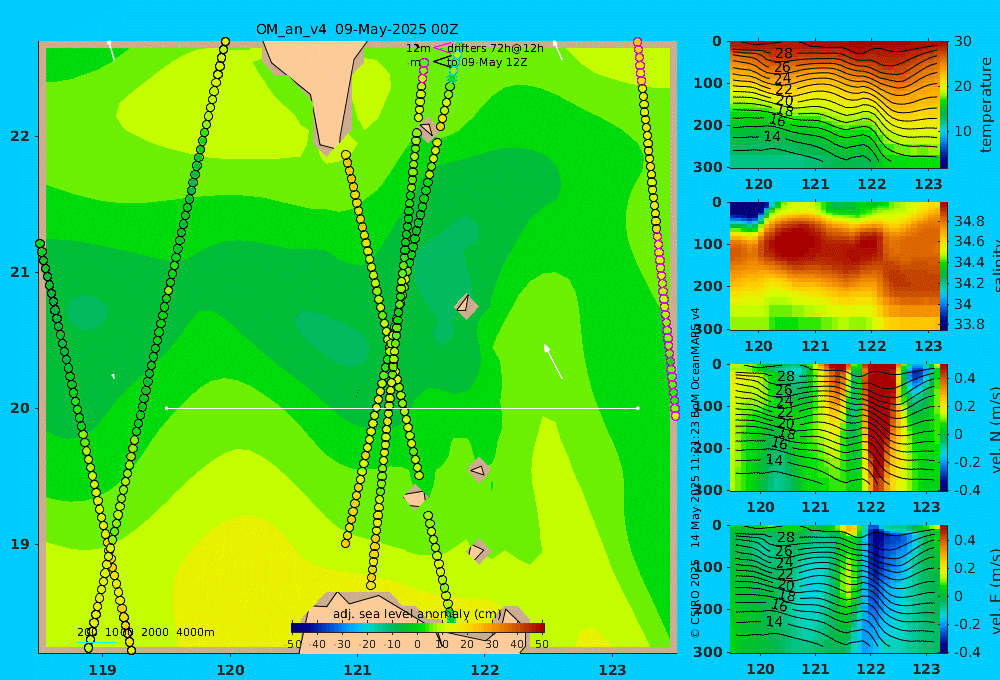Viewport: 1000px width, 680px height.
Task: Click the longitude 120 label under the main map
Action: [230, 670]
